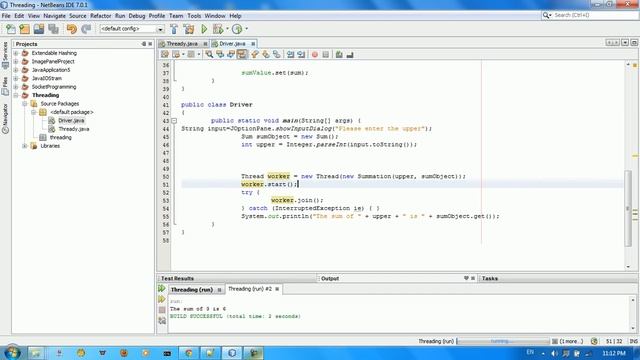Click the (1 more...) processes link
Image resolution: width=640 pixels, height=360 pixels.
point(571,341)
